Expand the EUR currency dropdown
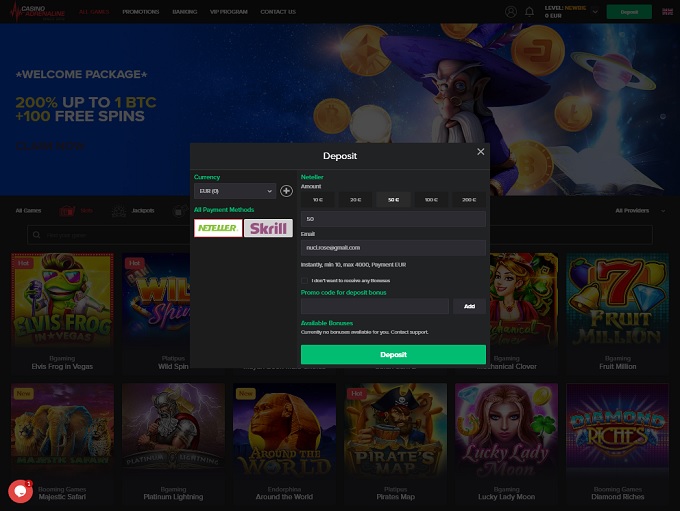The image size is (680, 511). (x=235, y=190)
